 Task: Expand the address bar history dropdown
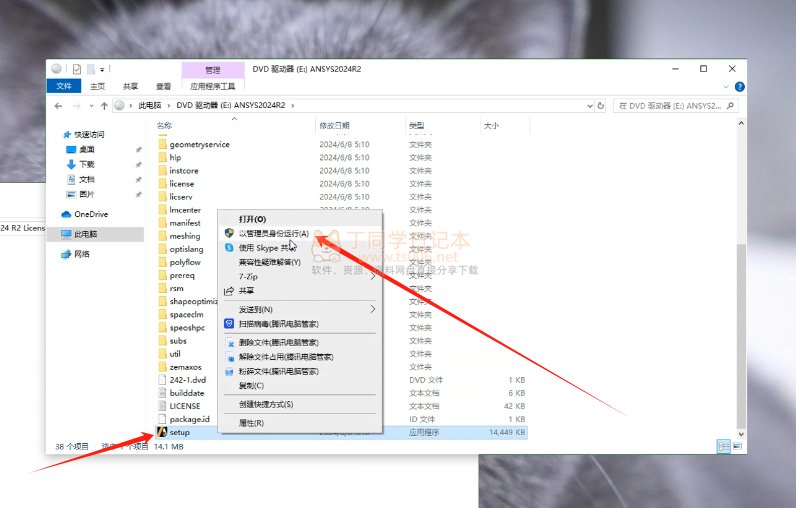coord(589,106)
